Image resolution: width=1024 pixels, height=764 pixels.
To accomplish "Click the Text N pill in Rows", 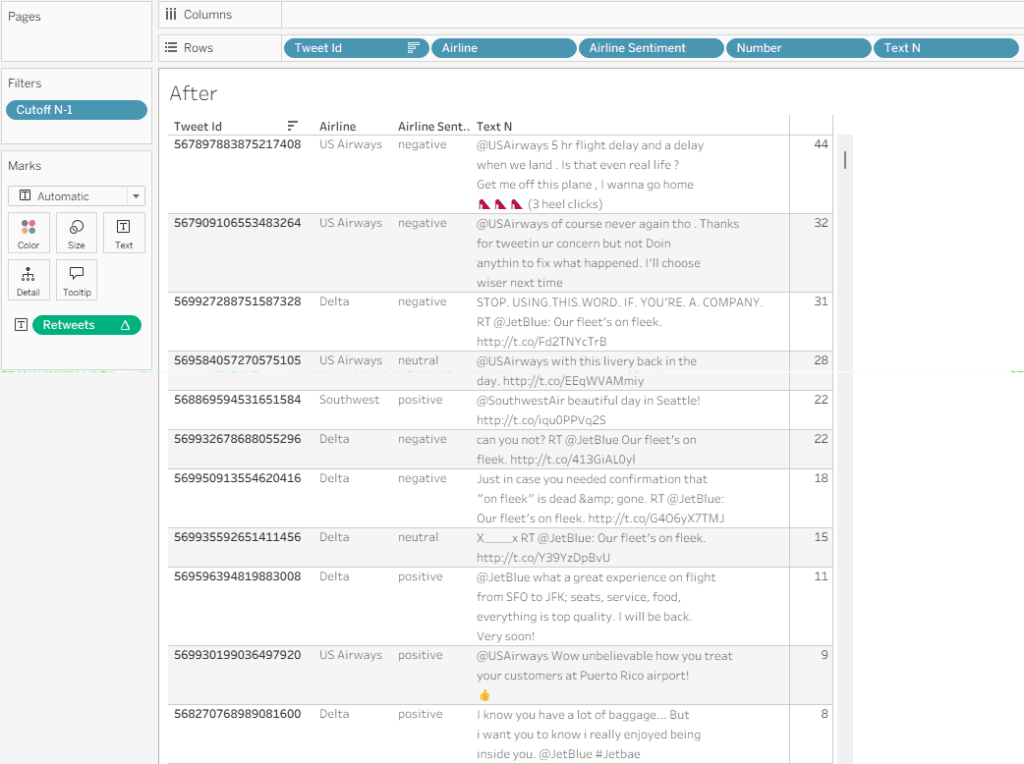I will (945, 48).
